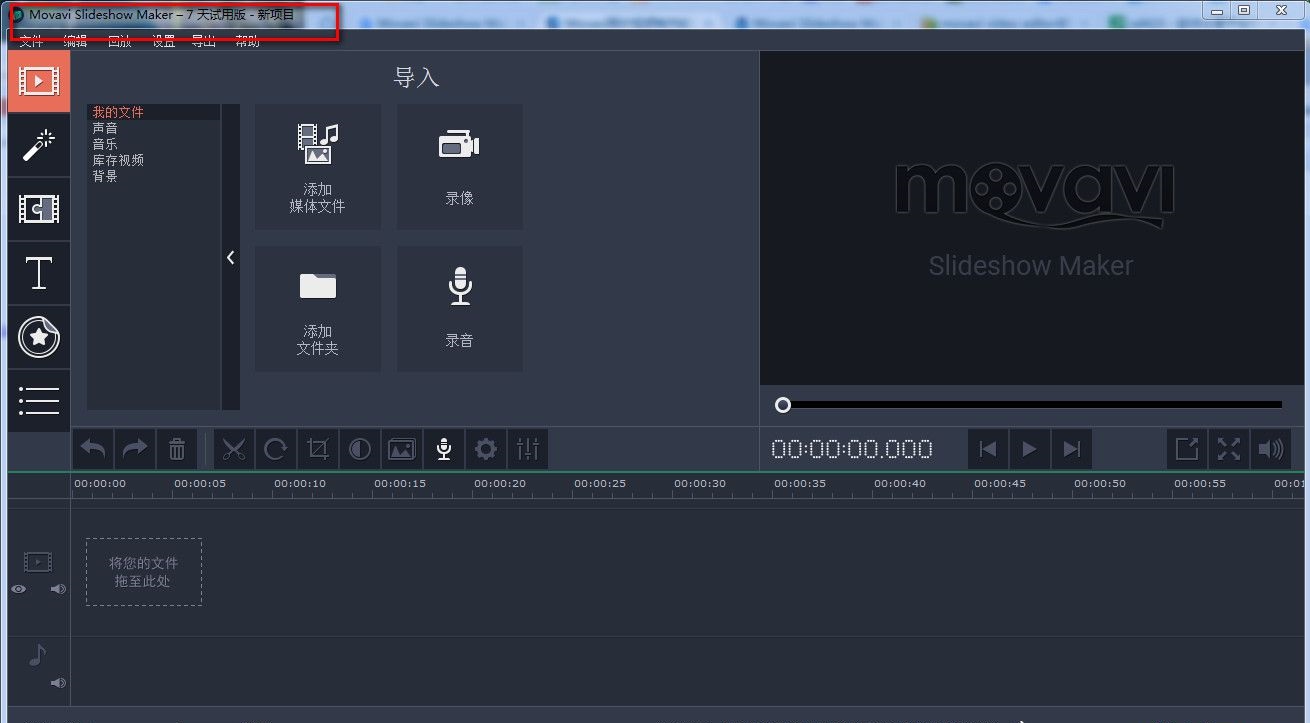The width and height of the screenshot is (1310, 723).
Task: Click the 将您的文件拖至此处 drop zone
Action: [144, 572]
